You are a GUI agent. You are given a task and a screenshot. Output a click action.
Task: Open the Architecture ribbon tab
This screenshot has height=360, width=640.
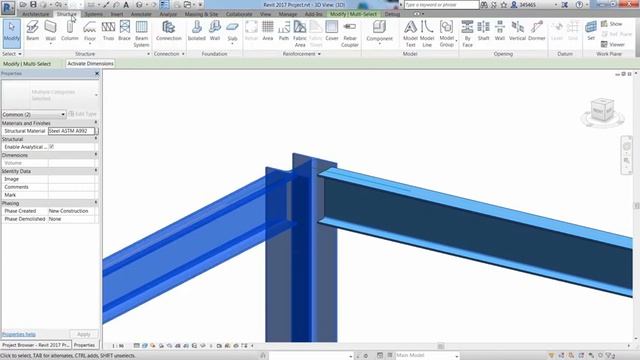[x=35, y=14]
